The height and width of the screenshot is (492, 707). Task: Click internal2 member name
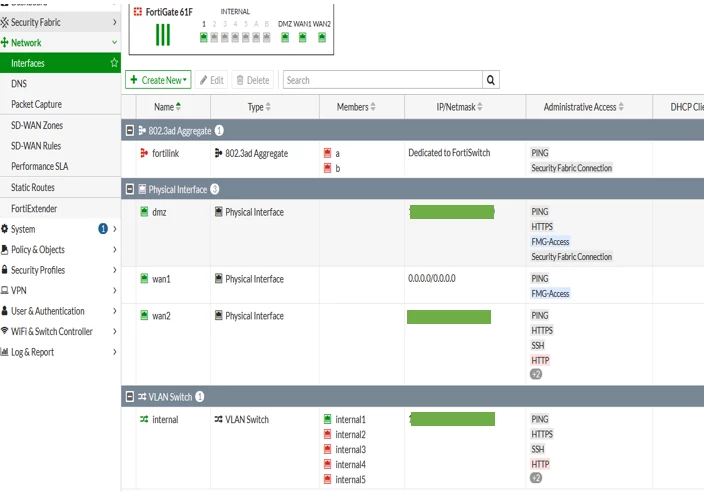350,434
